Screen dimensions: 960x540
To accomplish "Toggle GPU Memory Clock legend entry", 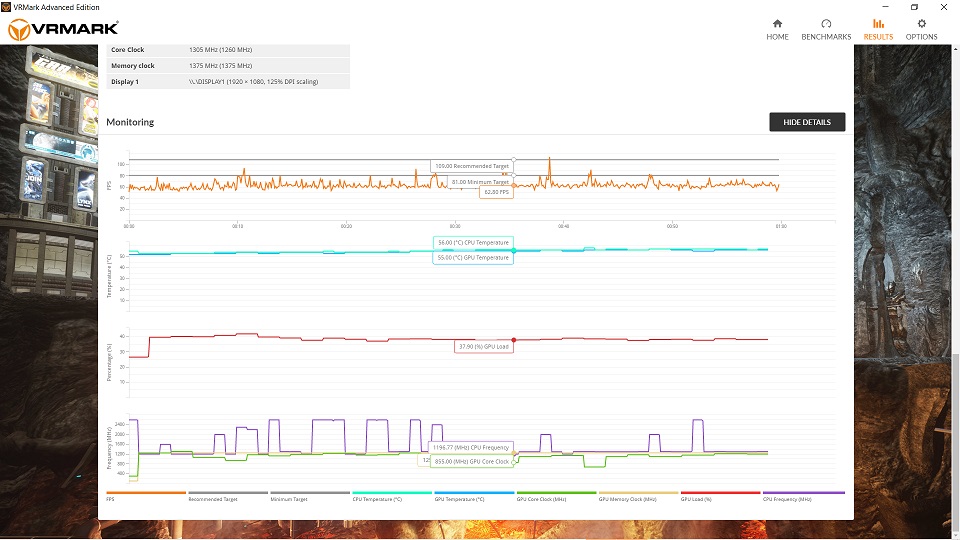I will click(638, 497).
